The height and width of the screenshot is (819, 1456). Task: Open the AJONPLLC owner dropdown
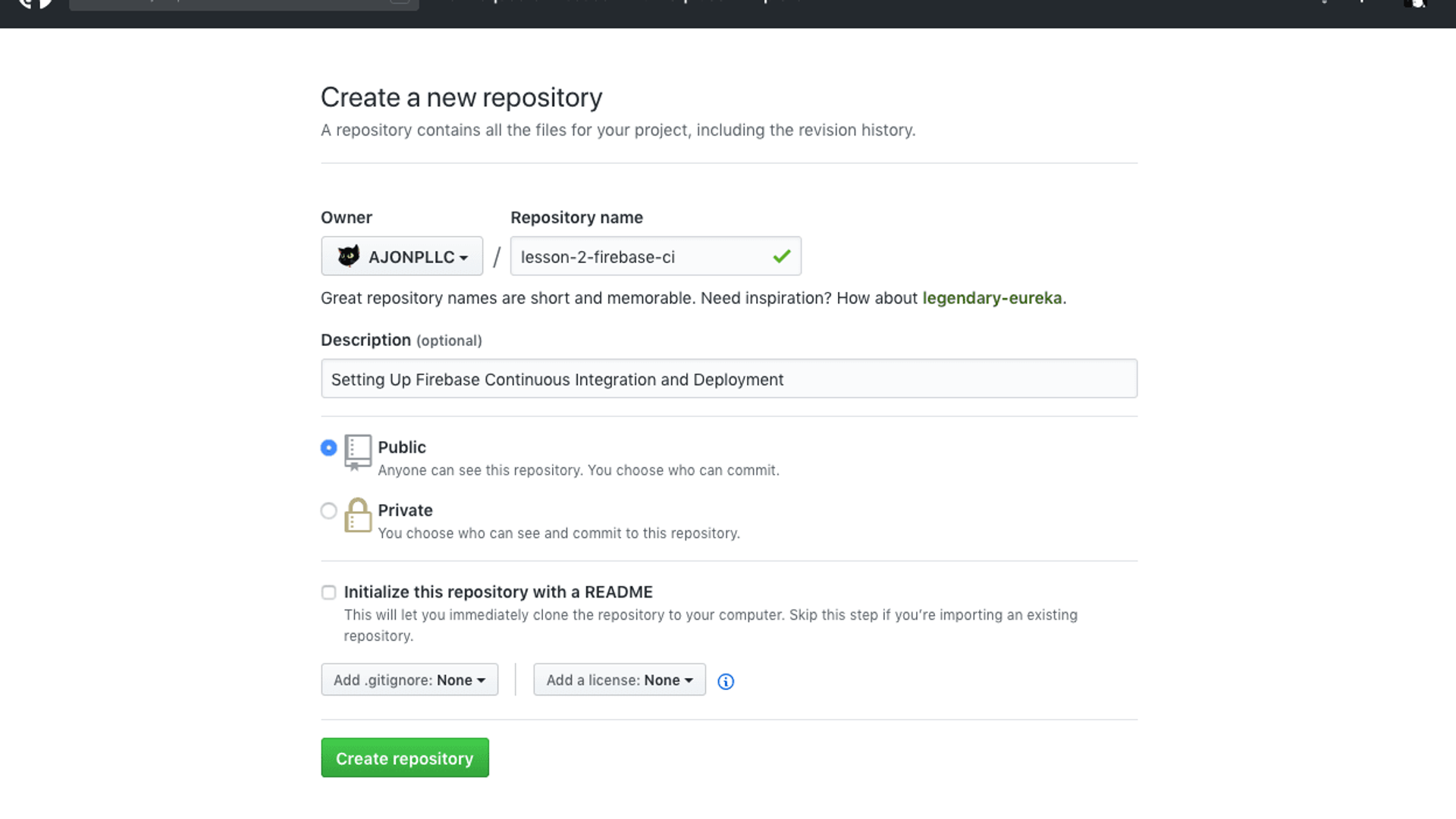pyautogui.click(x=402, y=256)
